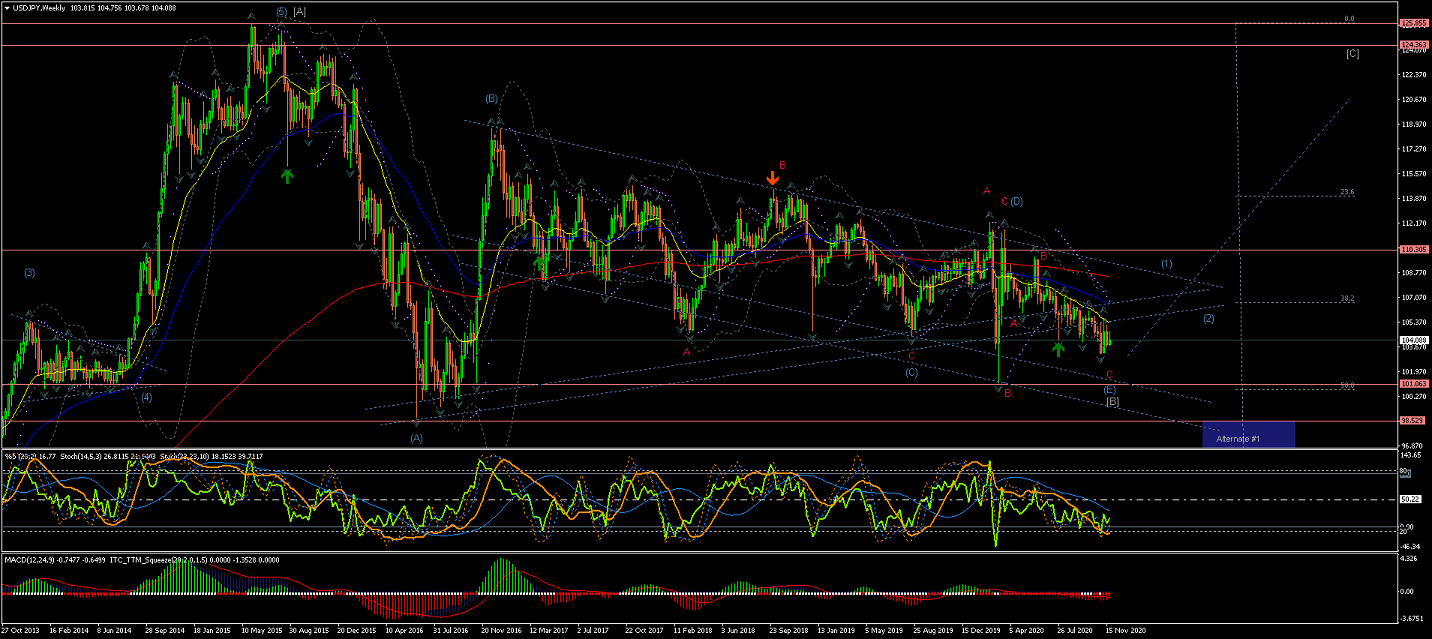This screenshot has width=1432, height=639.
Task: Click the Fibonacci 23.6 level label
Action: [1346, 193]
